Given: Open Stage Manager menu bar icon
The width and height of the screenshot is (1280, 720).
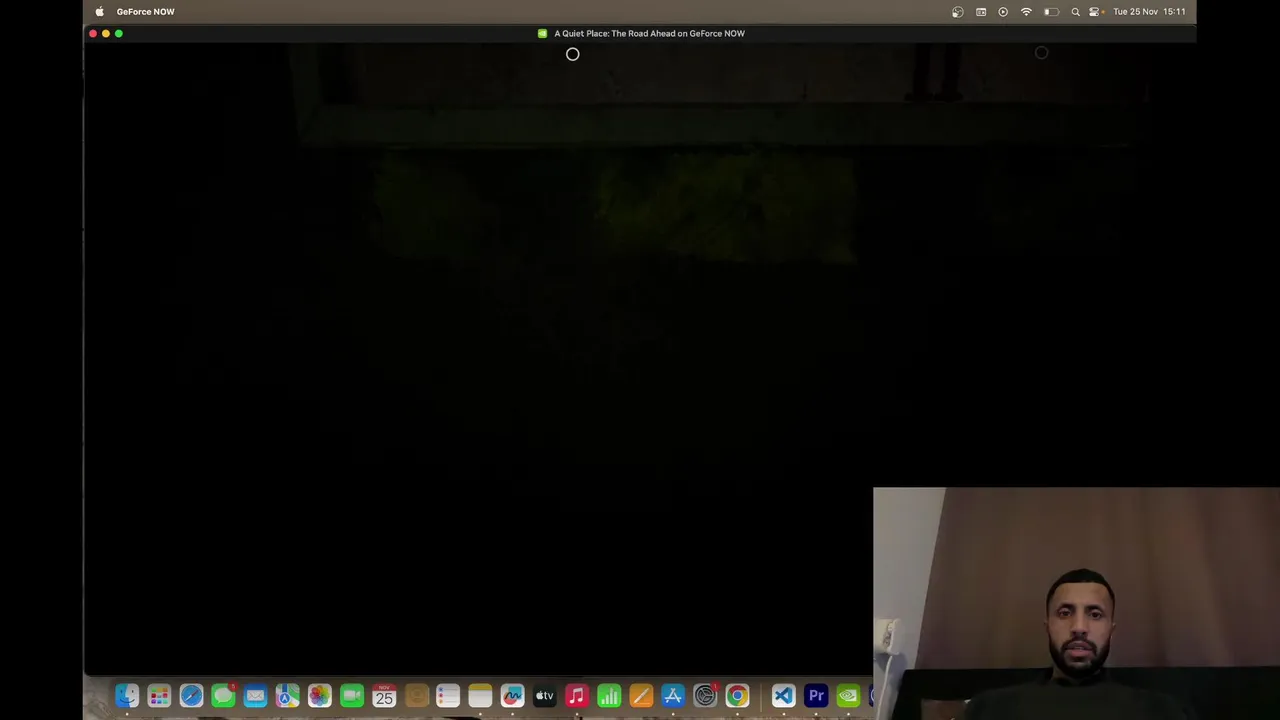Looking at the screenshot, I should [981, 12].
